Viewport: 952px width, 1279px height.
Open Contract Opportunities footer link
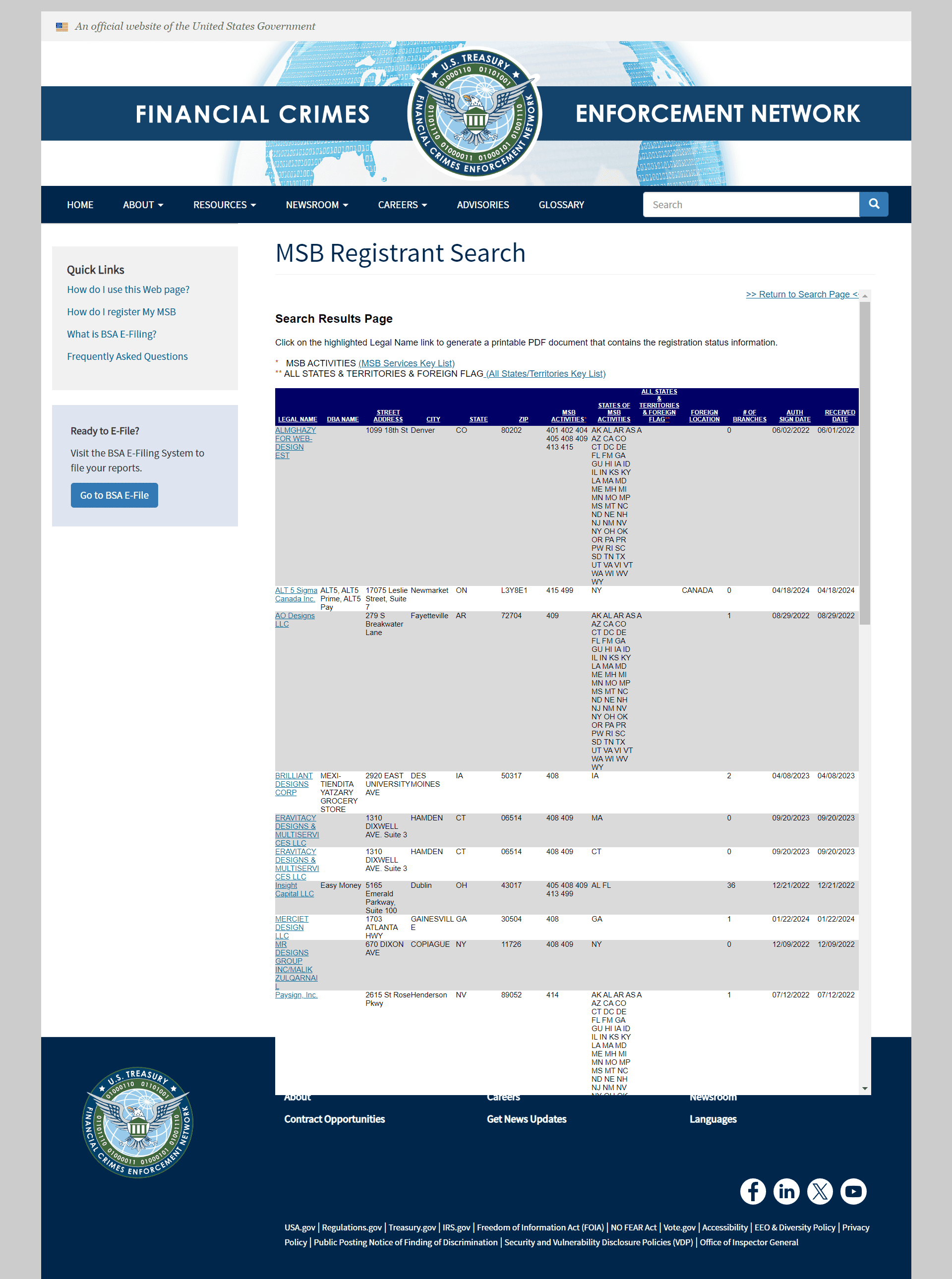click(334, 1119)
